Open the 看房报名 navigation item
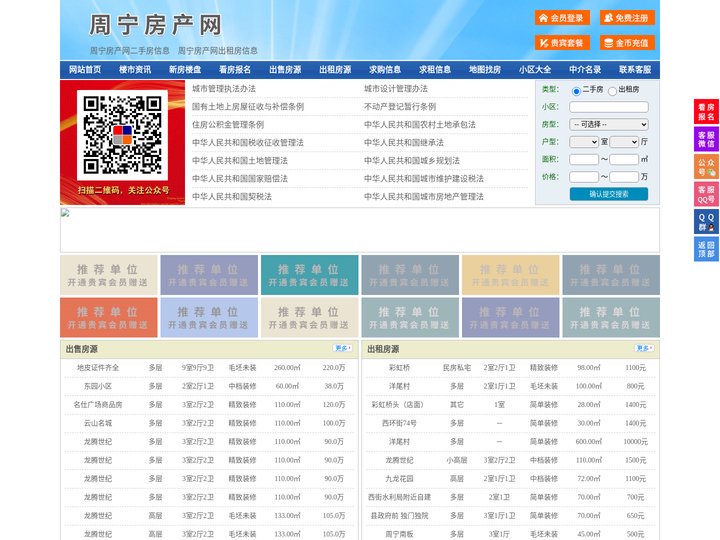Viewport: 720px width, 540px height. click(235, 70)
